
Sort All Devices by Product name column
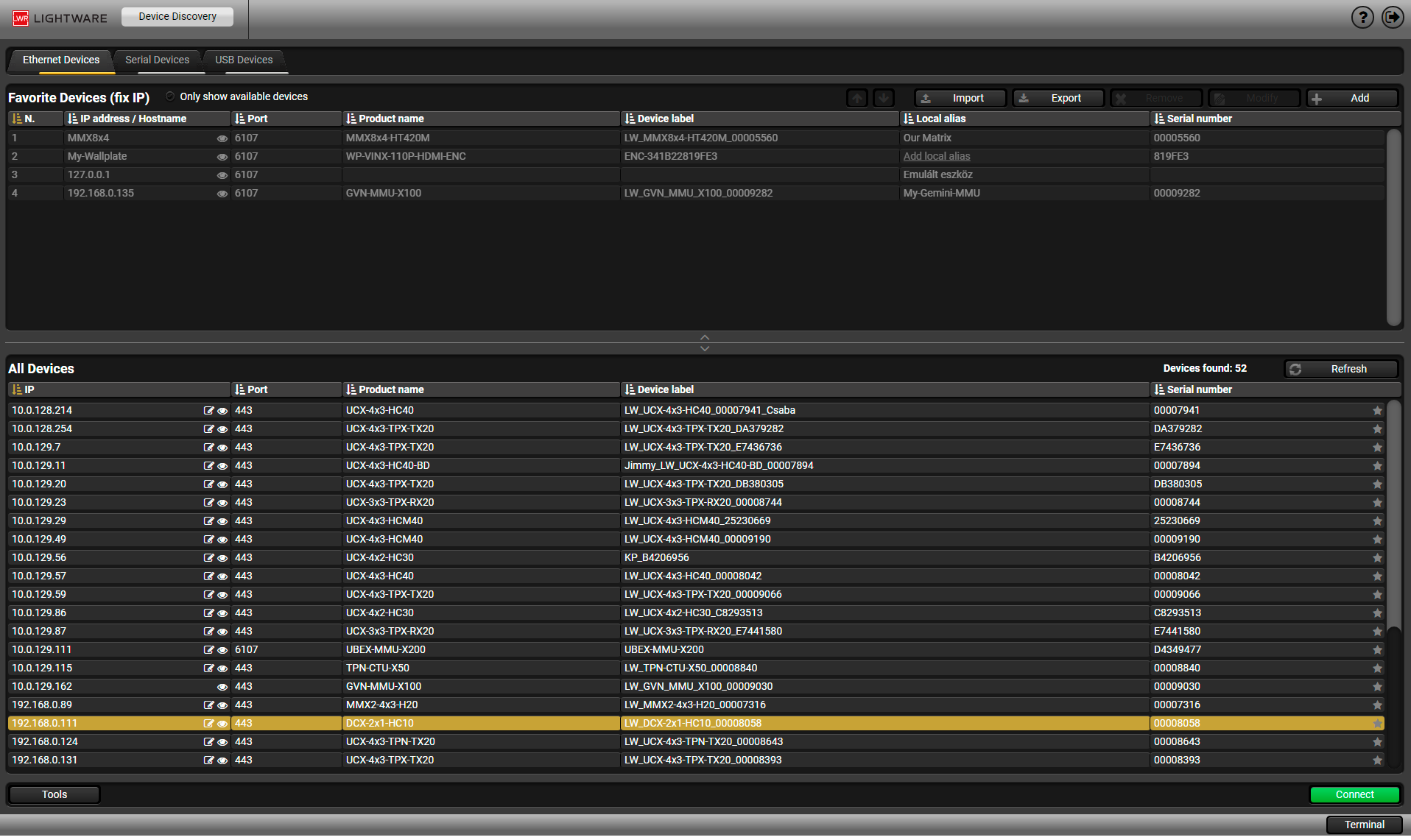point(481,389)
